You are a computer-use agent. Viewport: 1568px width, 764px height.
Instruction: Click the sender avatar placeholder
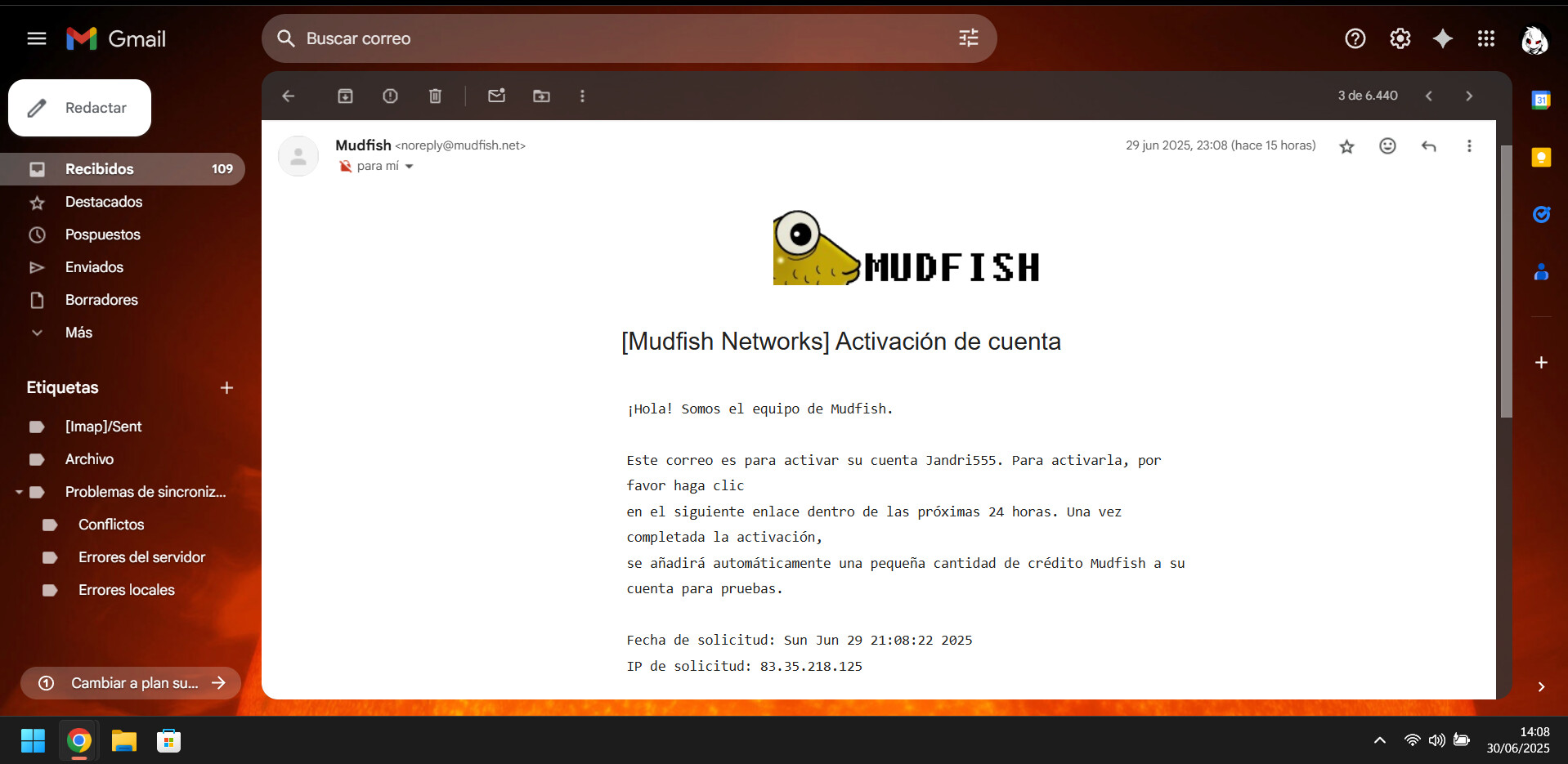click(298, 156)
